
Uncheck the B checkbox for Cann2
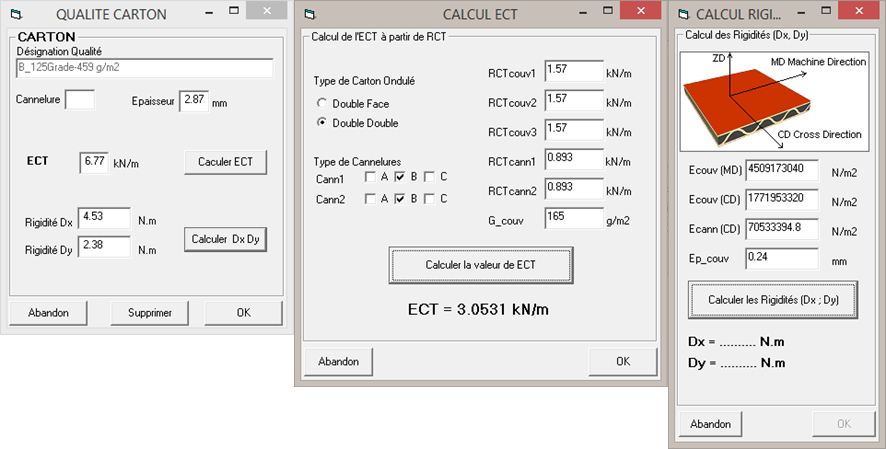[400, 198]
